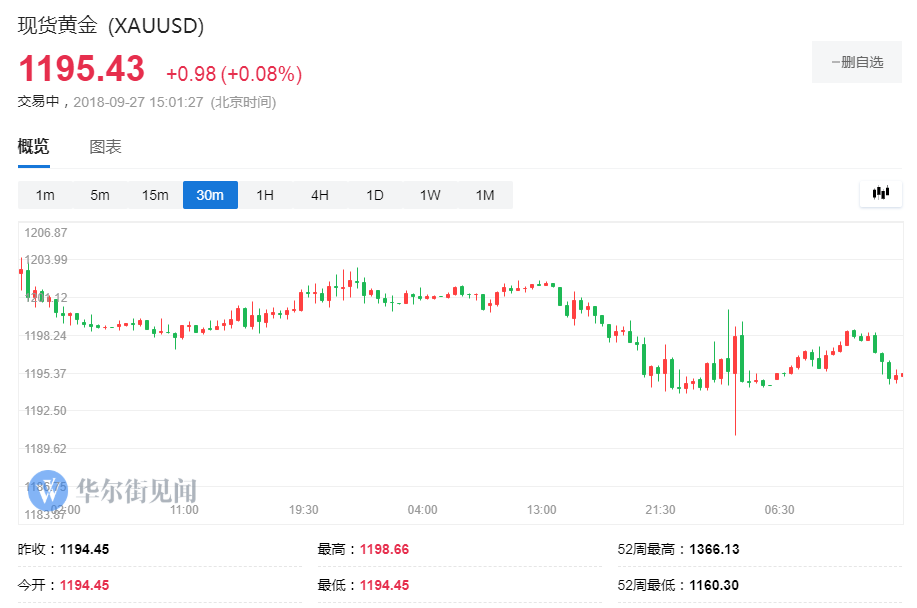Switch chart to 1M interval
The height and width of the screenshot is (608, 917).
click(x=485, y=195)
